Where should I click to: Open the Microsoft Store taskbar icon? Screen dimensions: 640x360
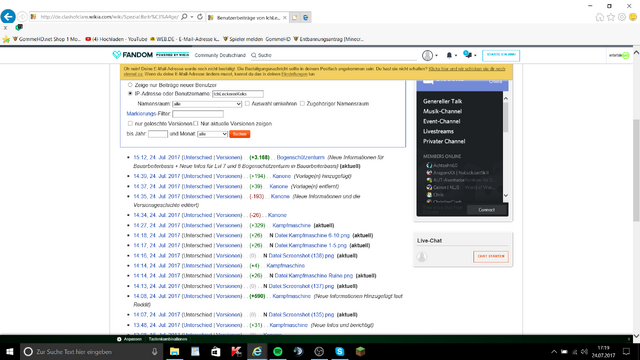[216, 351]
